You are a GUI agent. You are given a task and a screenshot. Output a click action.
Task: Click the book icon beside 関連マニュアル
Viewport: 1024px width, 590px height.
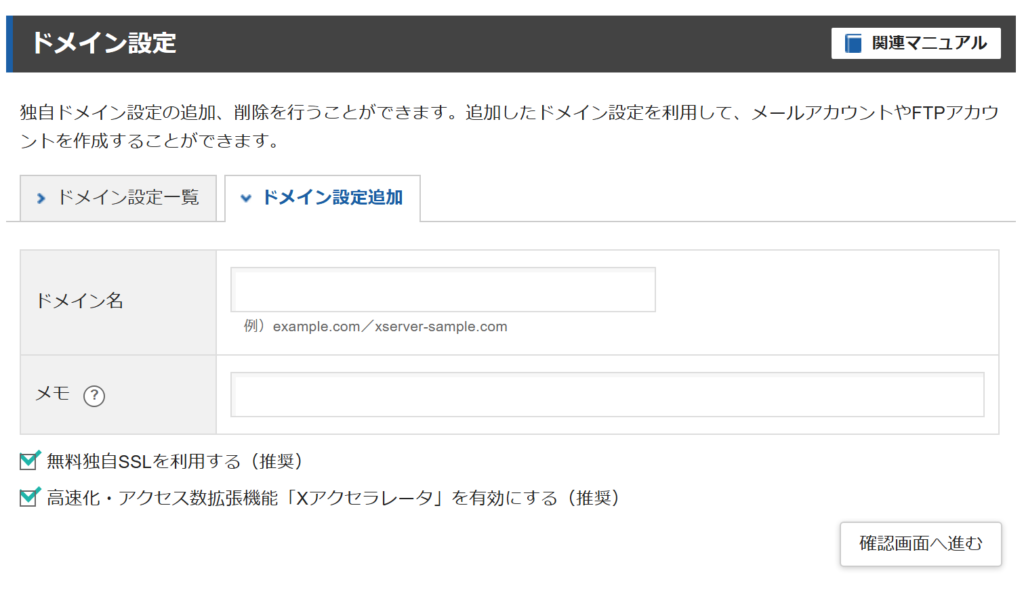(x=853, y=43)
